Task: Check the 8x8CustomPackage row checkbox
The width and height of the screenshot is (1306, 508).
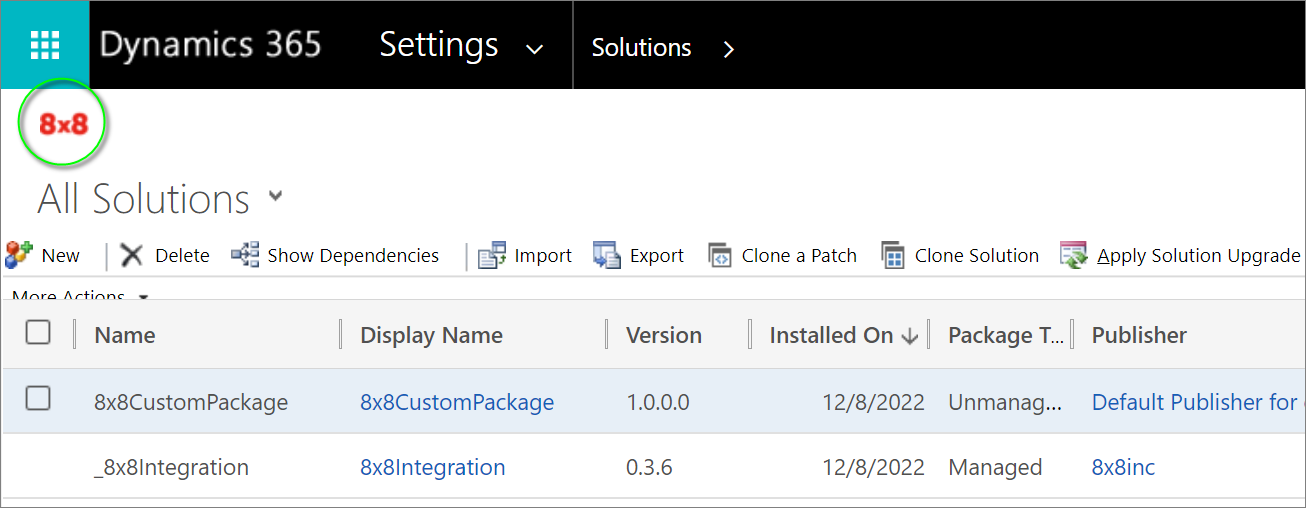Action: click(x=38, y=399)
